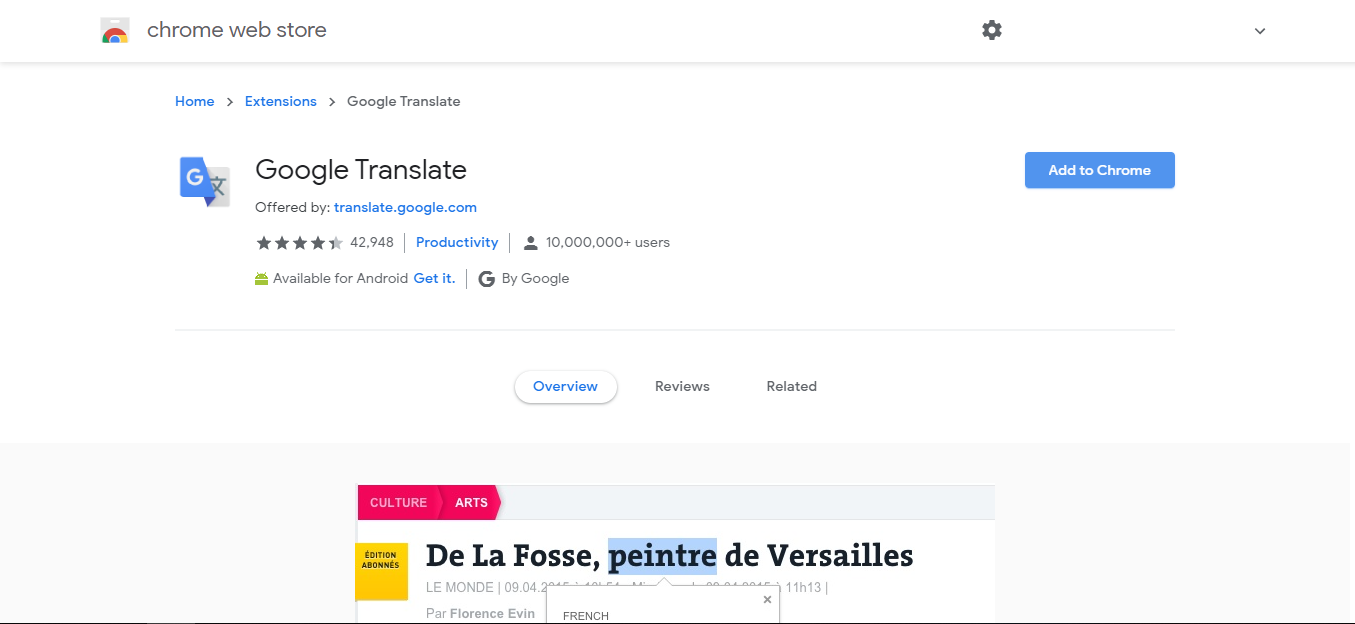The width and height of the screenshot is (1355, 624).
Task: Click the Google G badge icon
Action: coord(487,279)
